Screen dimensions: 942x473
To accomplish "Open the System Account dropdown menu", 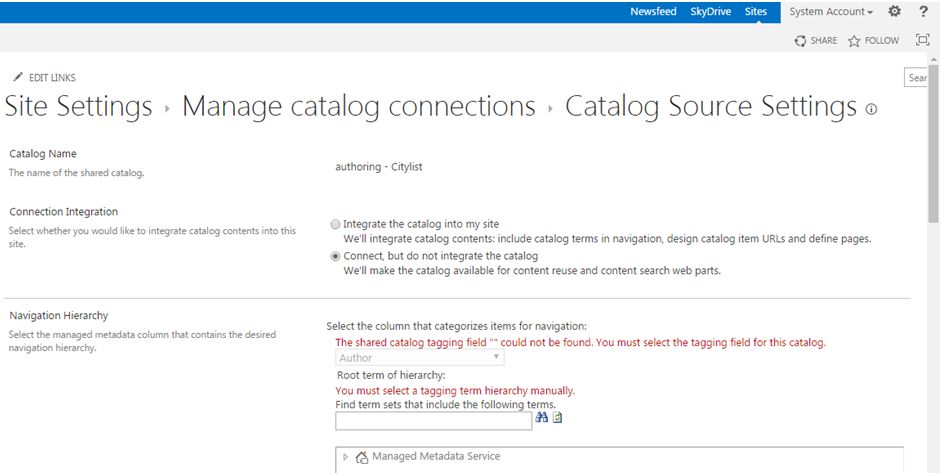I will (831, 12).
